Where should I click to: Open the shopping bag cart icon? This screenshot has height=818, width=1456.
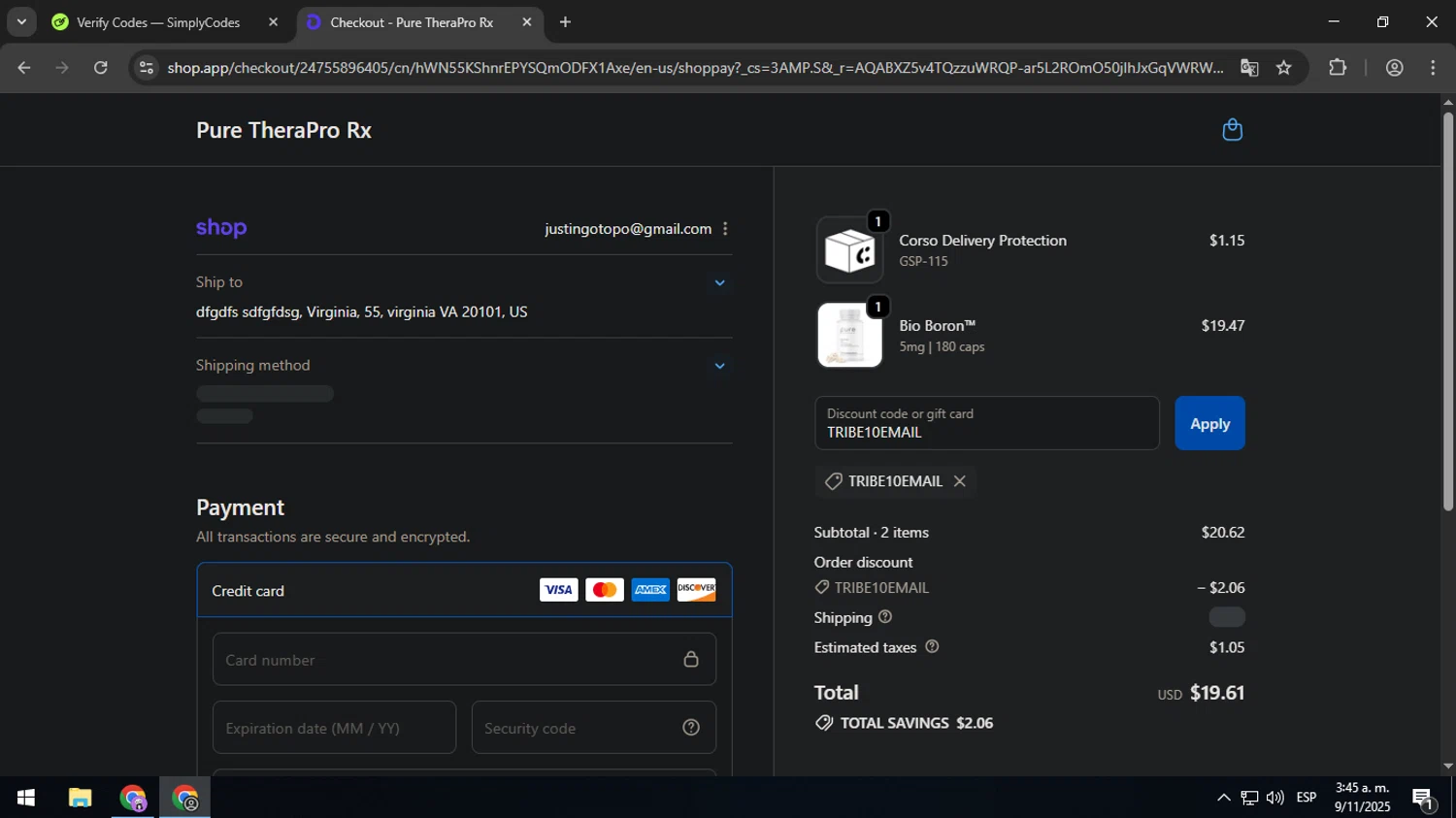point(1232,130)
